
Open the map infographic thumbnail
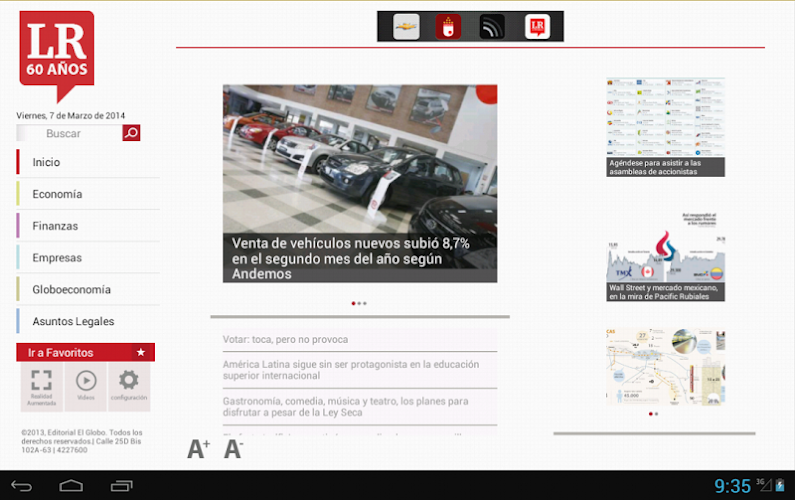pos(665,366)
